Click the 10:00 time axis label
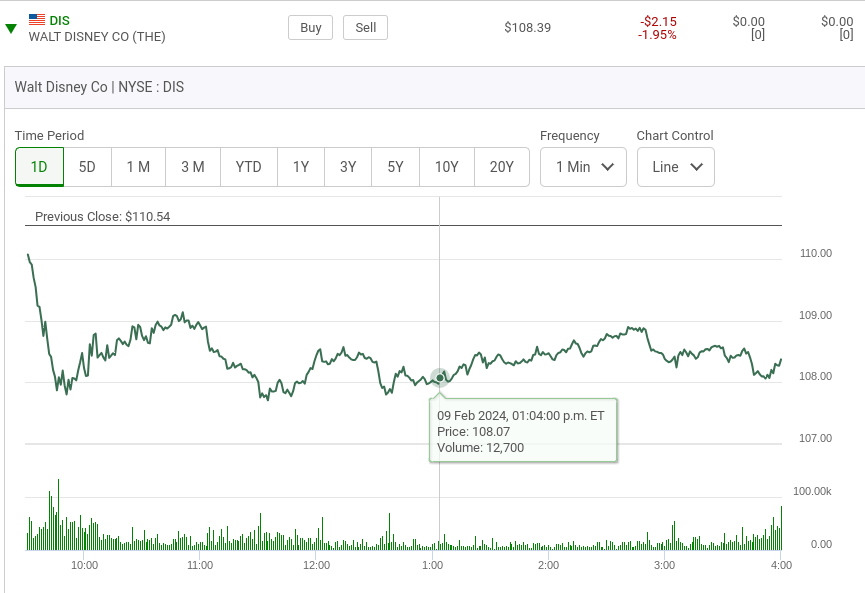The width and height of the screenshot is (865, 593). (x=84, y=565)
